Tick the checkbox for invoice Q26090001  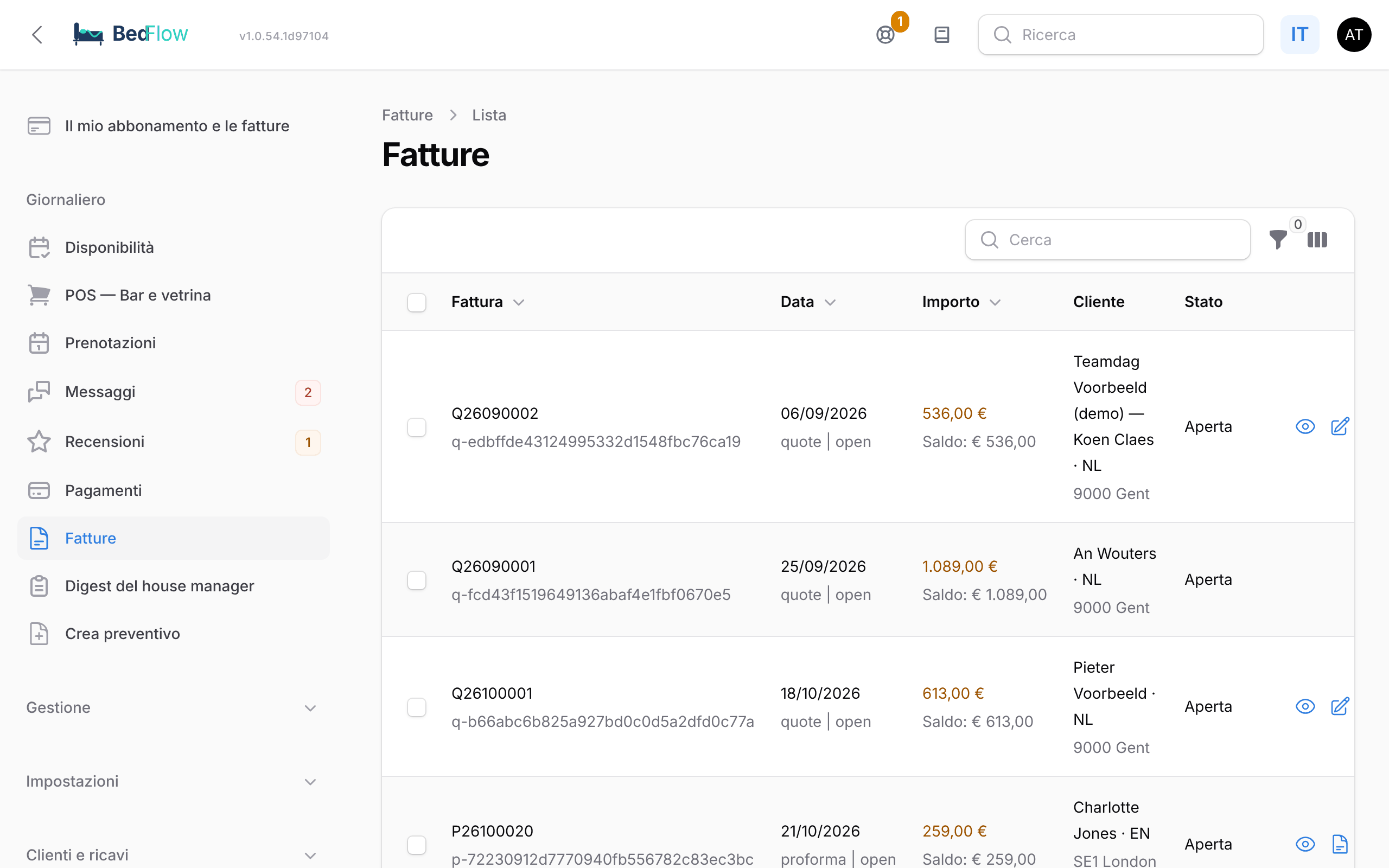click(x=417, y=580)
